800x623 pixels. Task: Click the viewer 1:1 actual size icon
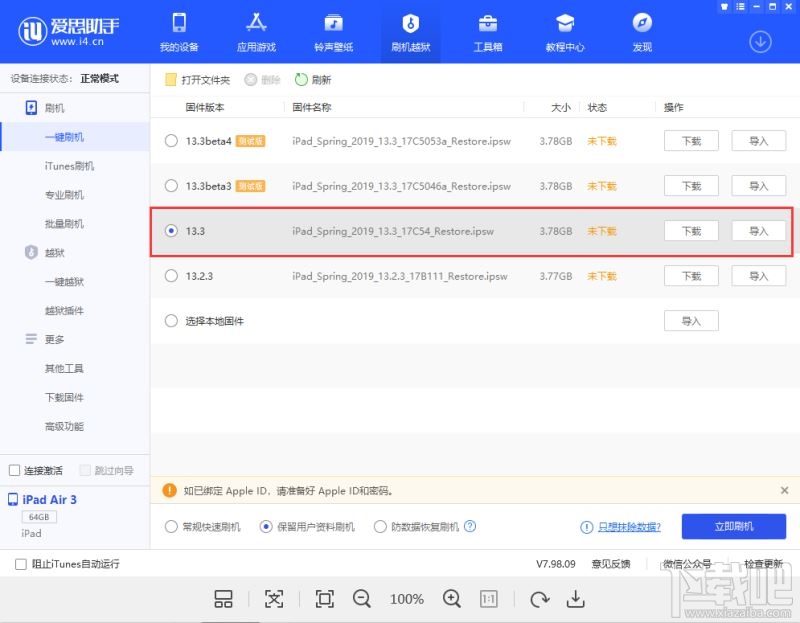pos(488,599)
